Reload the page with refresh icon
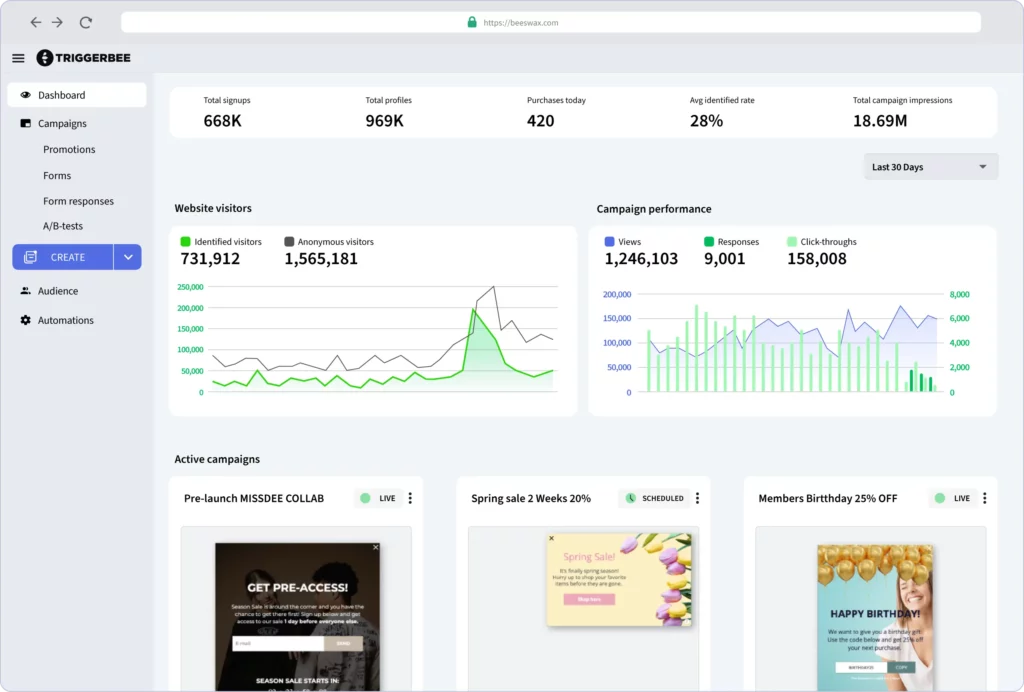Image resolution: width=1024 pixels, height=692 pixels. point(85,22)
